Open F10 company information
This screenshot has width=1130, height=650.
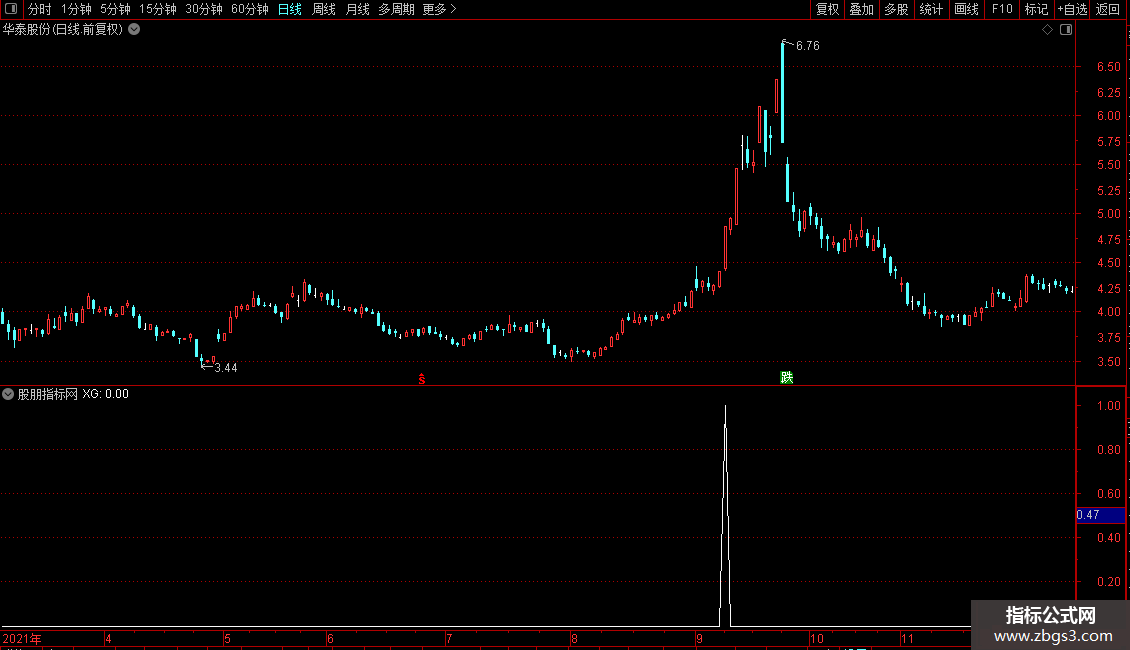pyautogui.click(x=1002, y=9)
